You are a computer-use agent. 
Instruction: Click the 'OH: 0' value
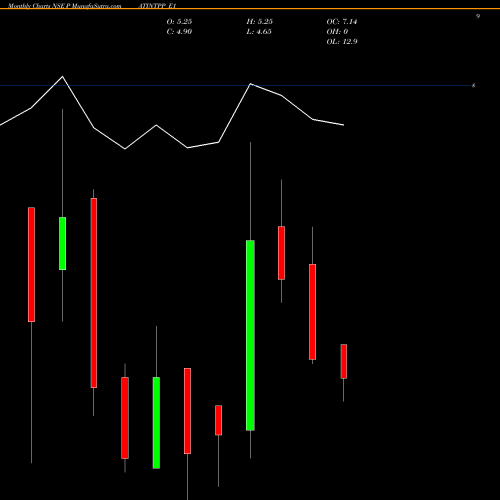(x=337, y=32)
